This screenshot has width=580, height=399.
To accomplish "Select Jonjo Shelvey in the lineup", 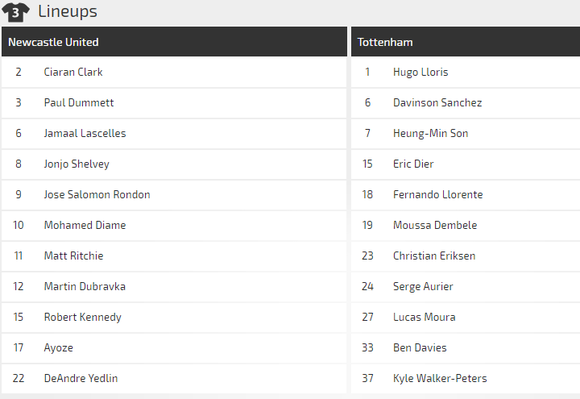I will coord(77,164).
